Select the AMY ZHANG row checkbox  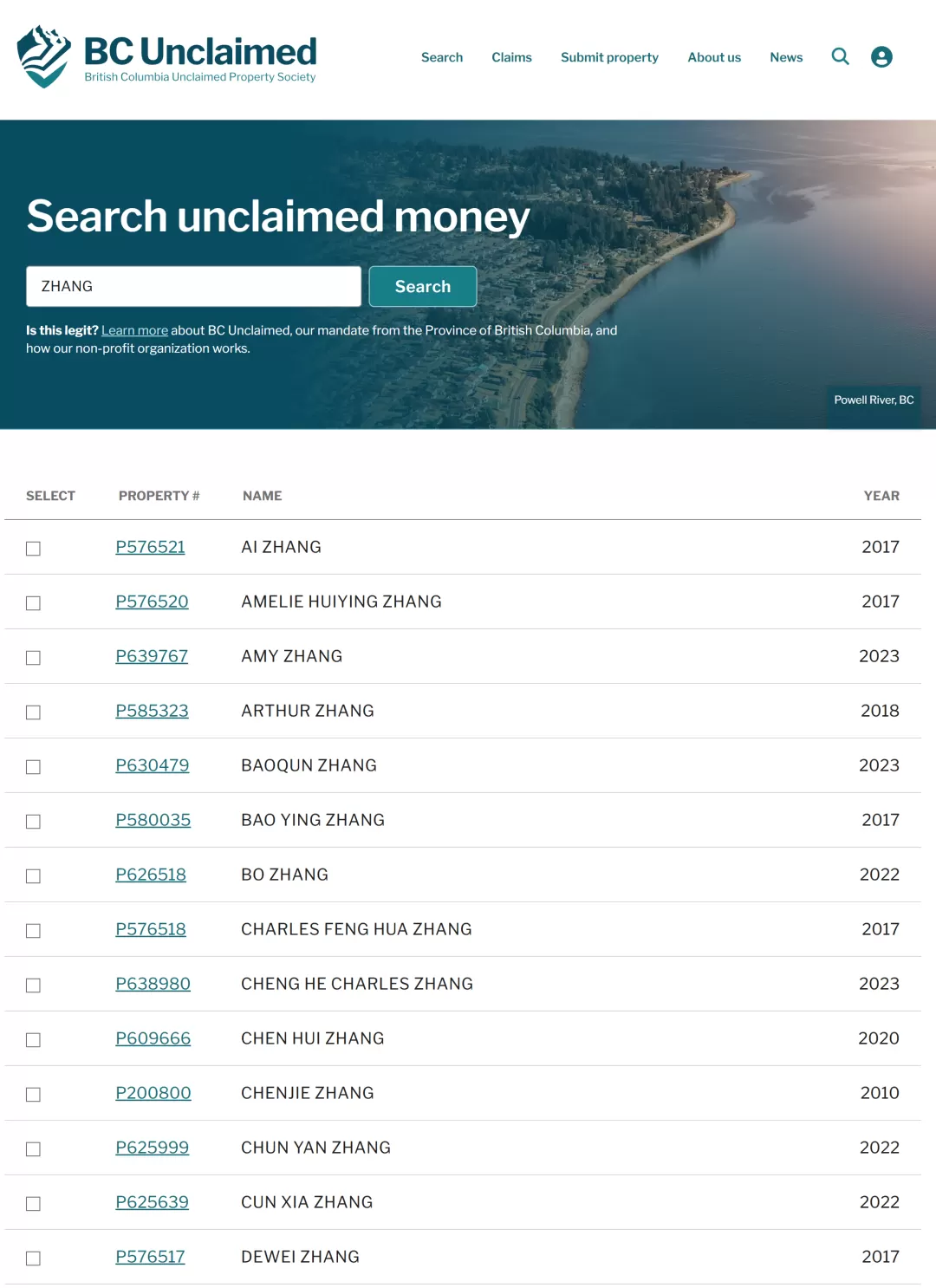[x=33, y=658]
